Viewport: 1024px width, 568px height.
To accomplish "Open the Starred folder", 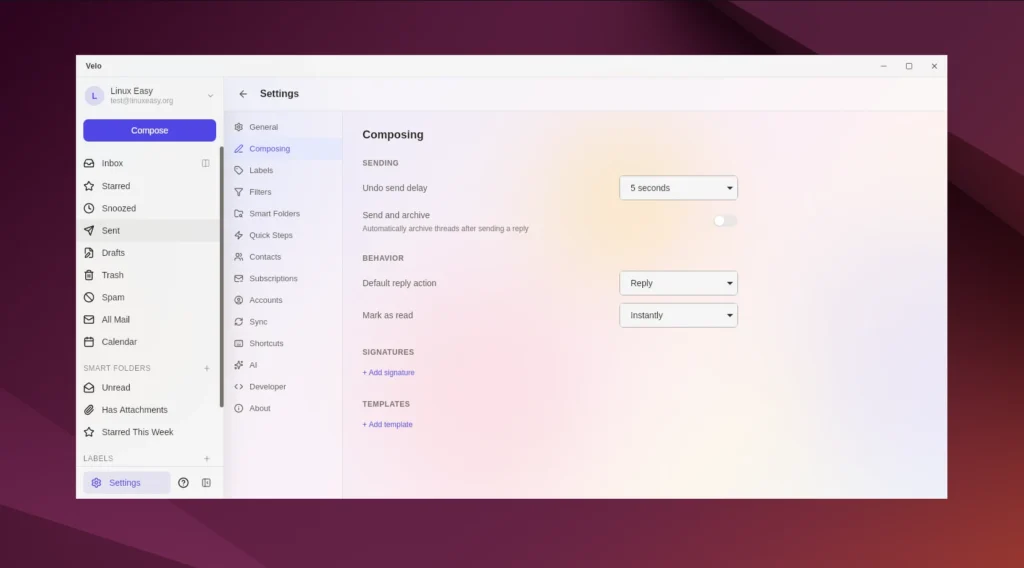I will [x=115, y=186].
